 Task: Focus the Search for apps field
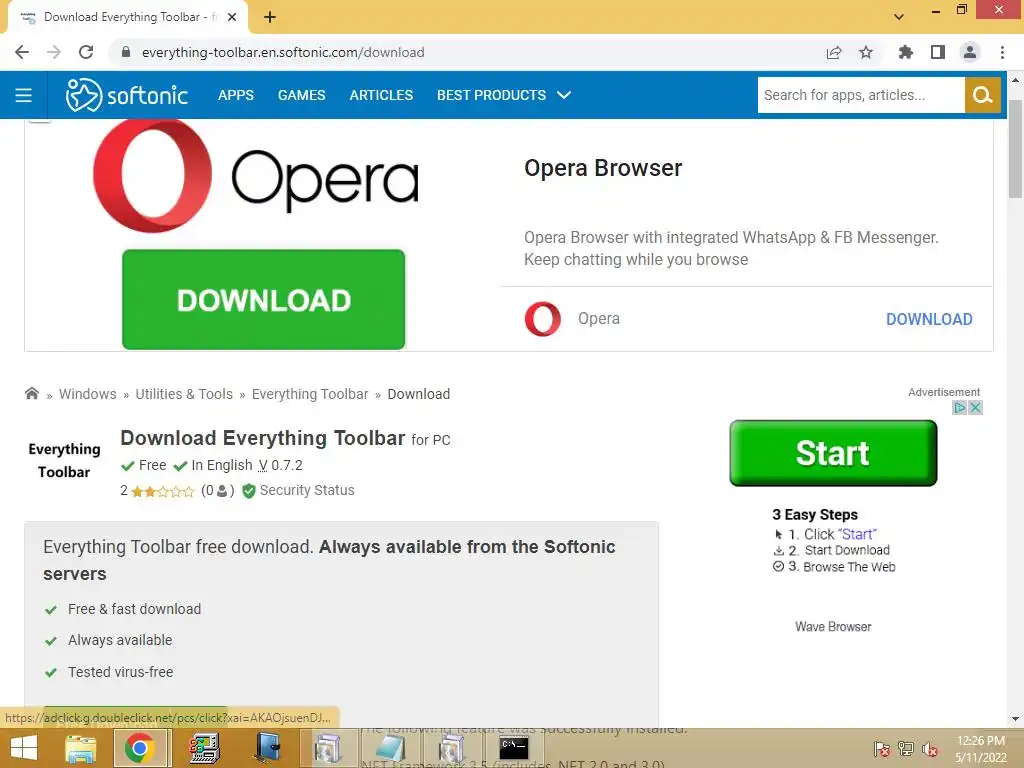(x=861, y=95)
